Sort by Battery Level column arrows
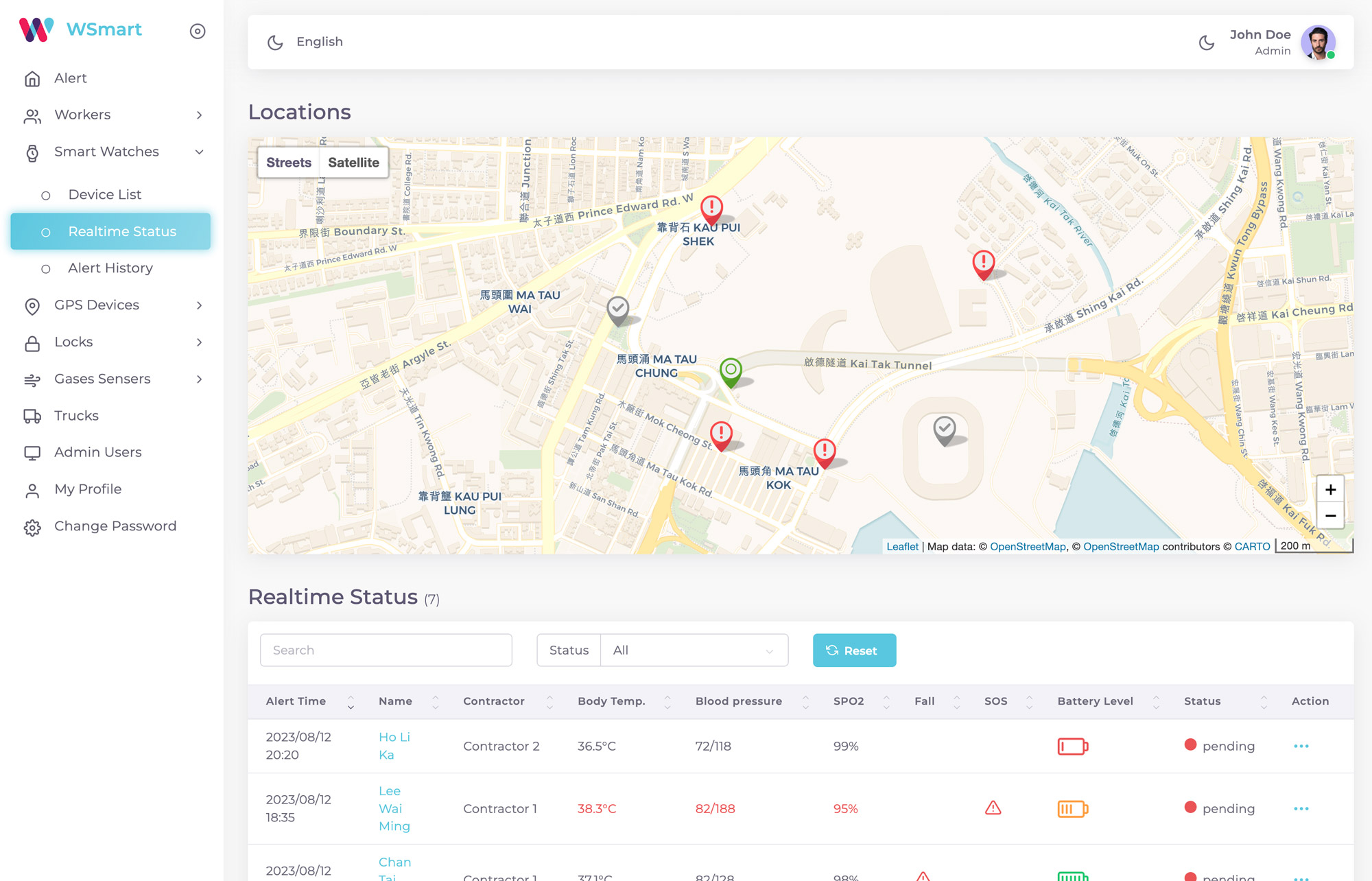The image size is (1372, 881). tap(1156, 702)
